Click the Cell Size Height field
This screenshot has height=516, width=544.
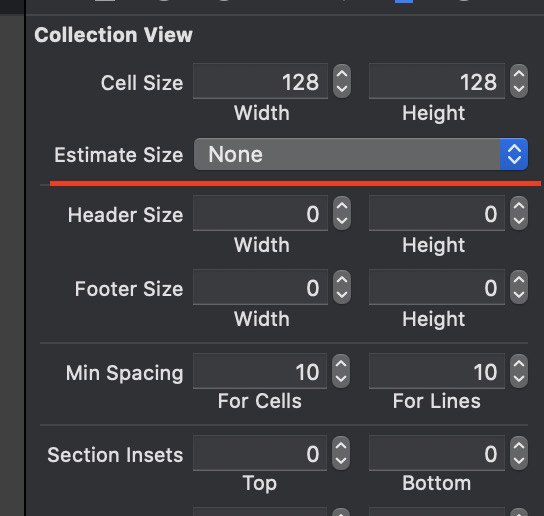tap(437, 81)
